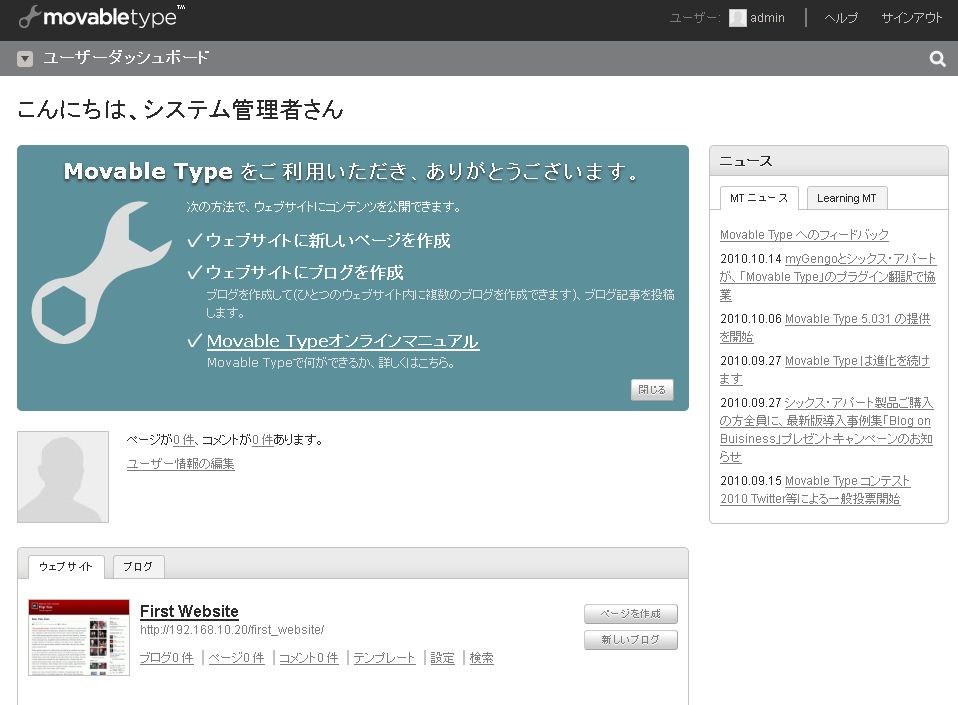
Task: Close the welcome panel with 閉じる
Action: click(x=652, y=390)
